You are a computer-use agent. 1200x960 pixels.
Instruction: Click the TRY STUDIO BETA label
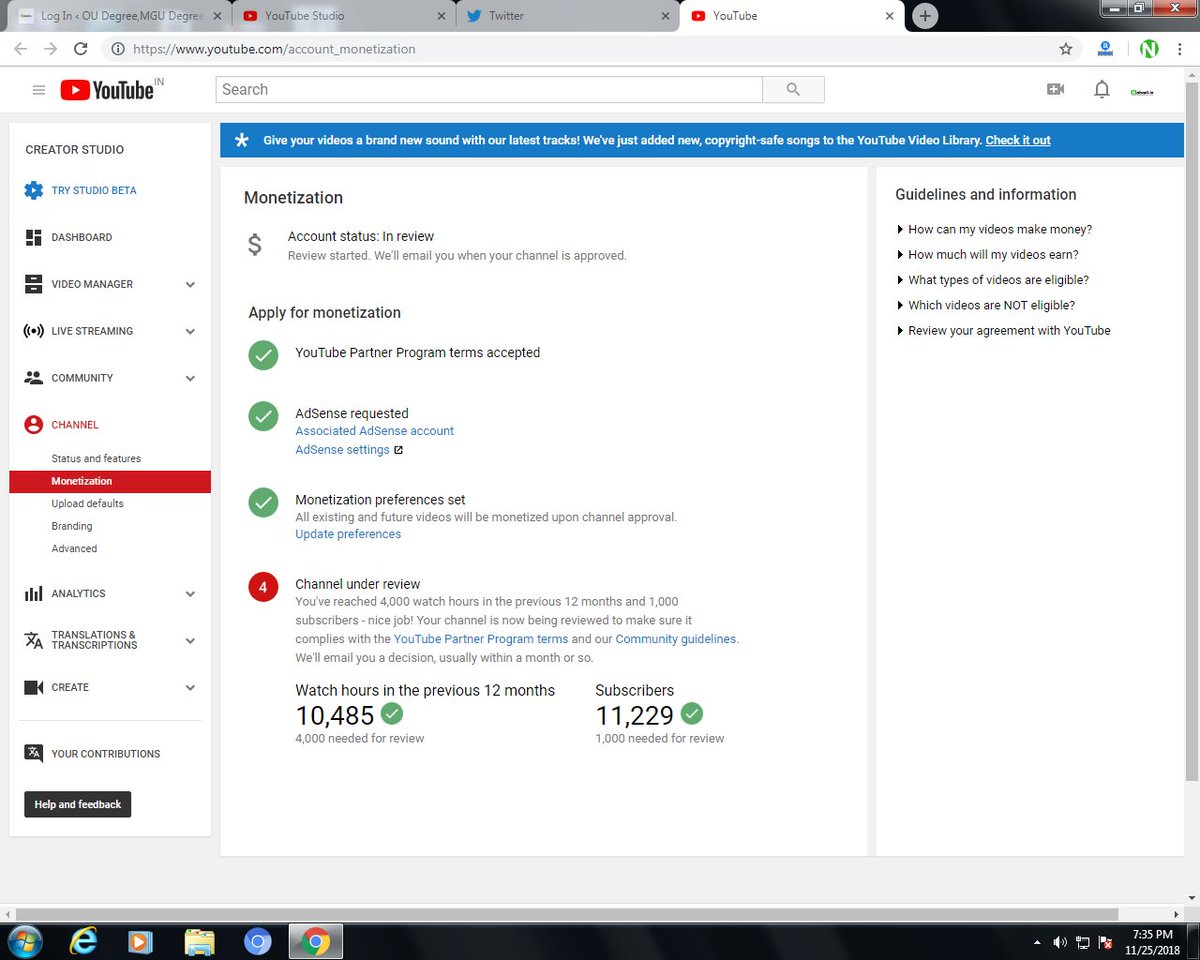point(94,190)
